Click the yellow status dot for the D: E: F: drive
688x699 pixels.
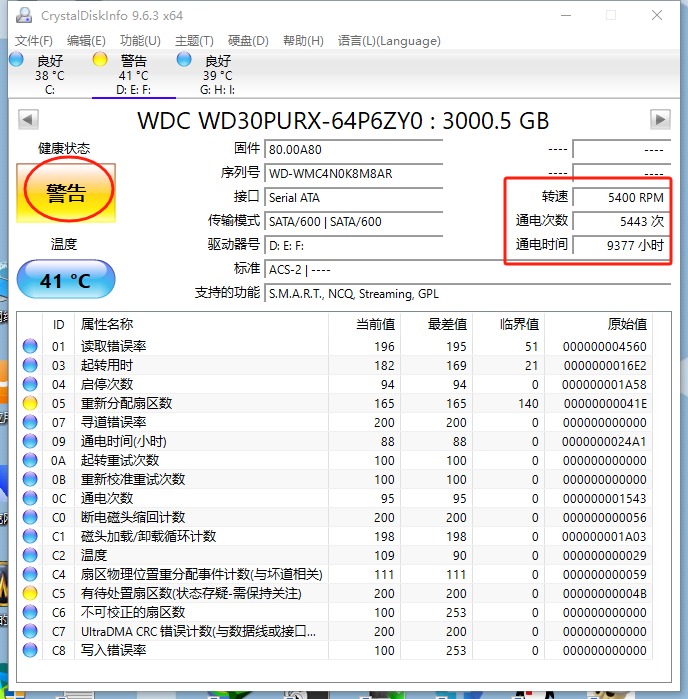(100, 59)
